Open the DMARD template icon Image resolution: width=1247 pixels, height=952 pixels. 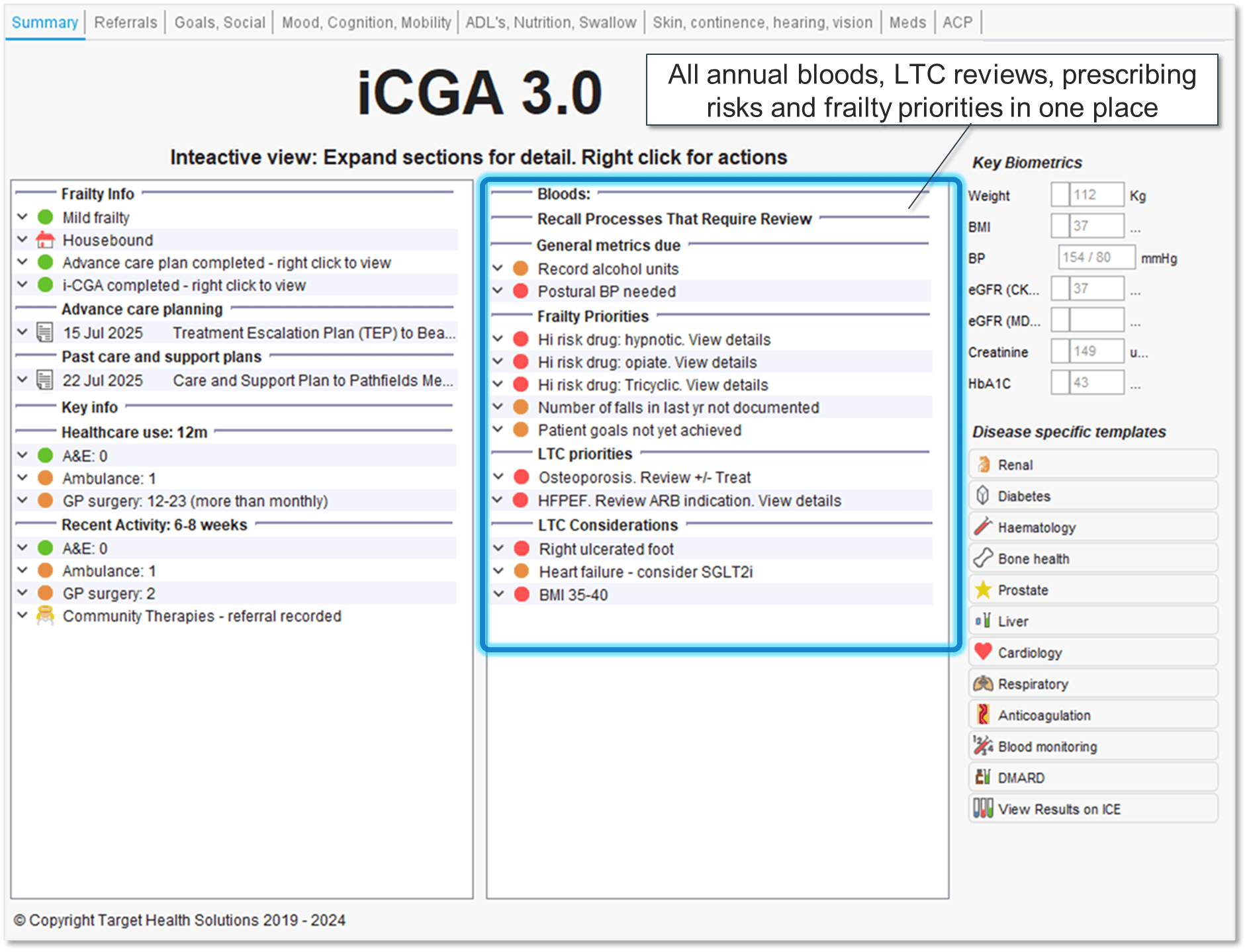(x=984, y=777)
